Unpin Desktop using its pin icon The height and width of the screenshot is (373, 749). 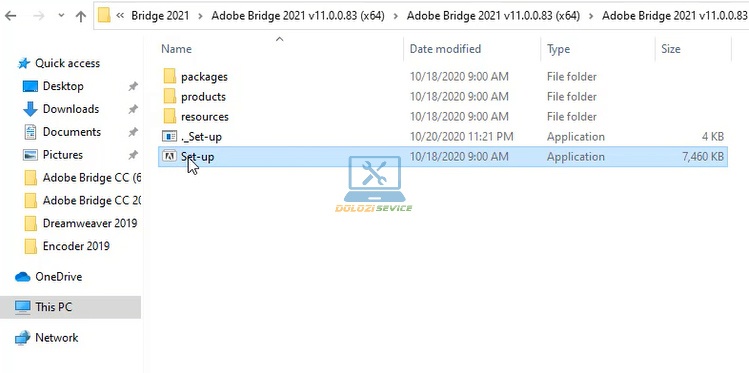(133, 86)
